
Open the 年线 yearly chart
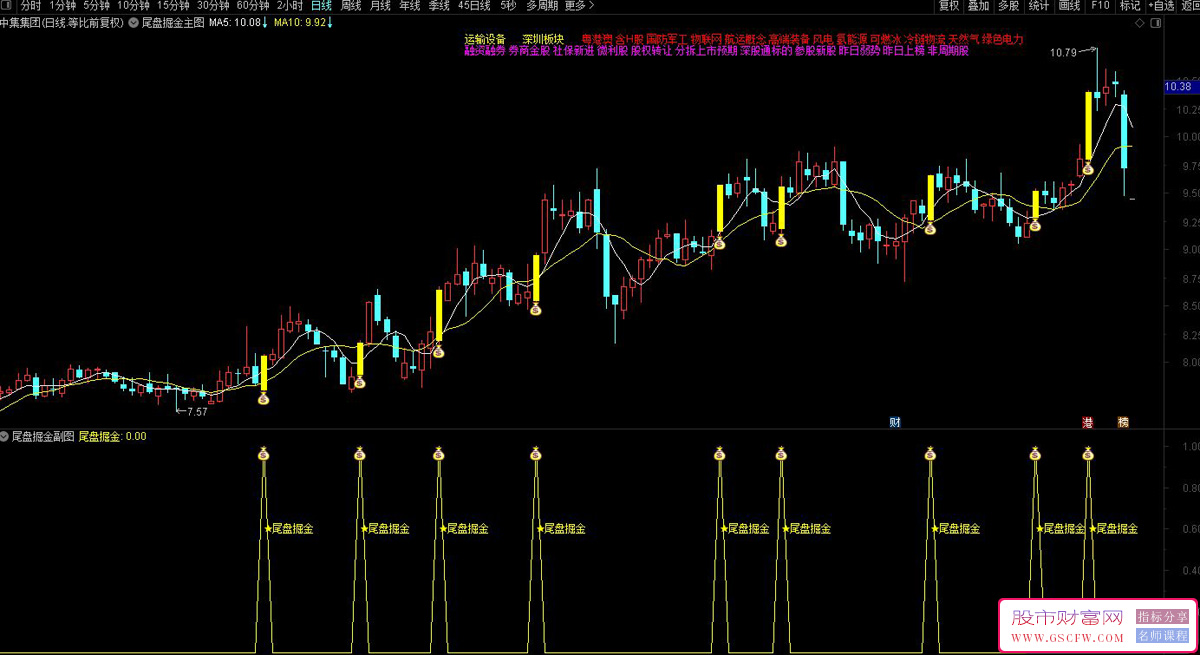[410, 6]
